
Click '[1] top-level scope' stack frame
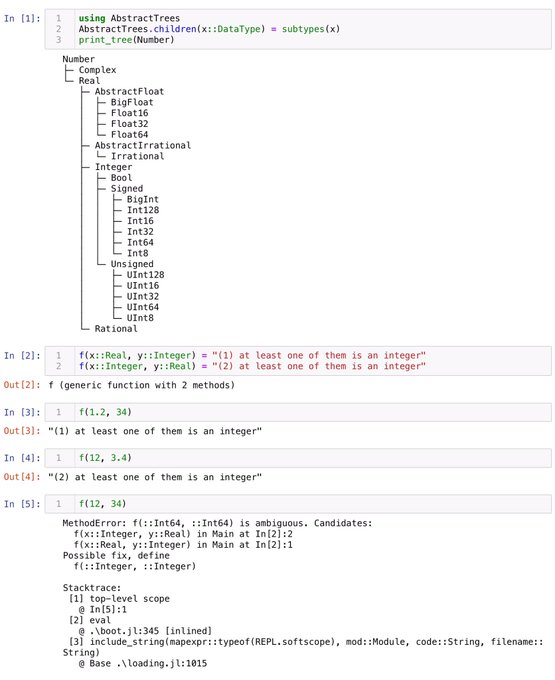tap(119, 599)
